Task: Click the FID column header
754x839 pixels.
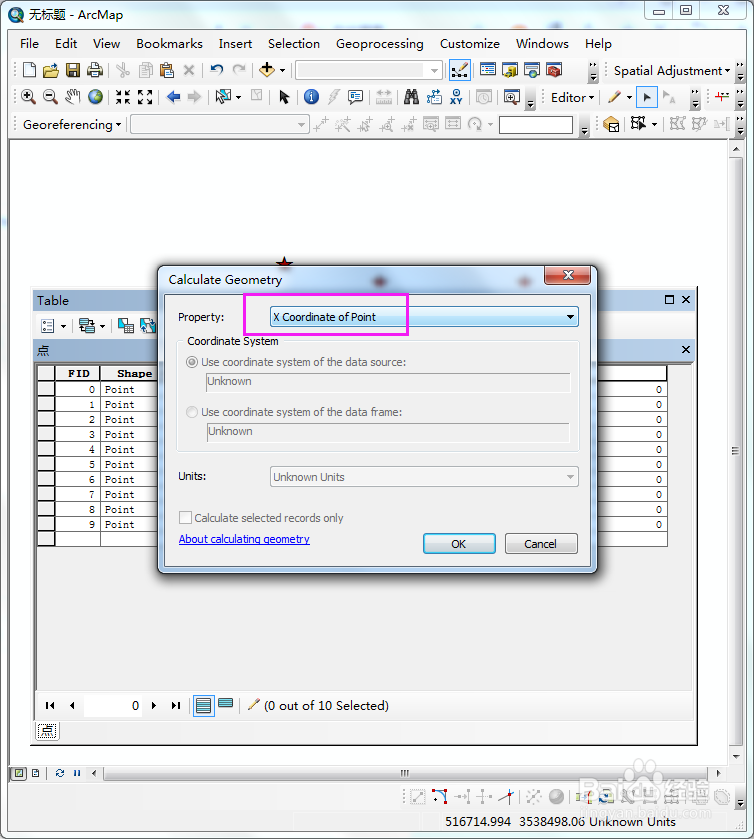Action: point(78,373)
